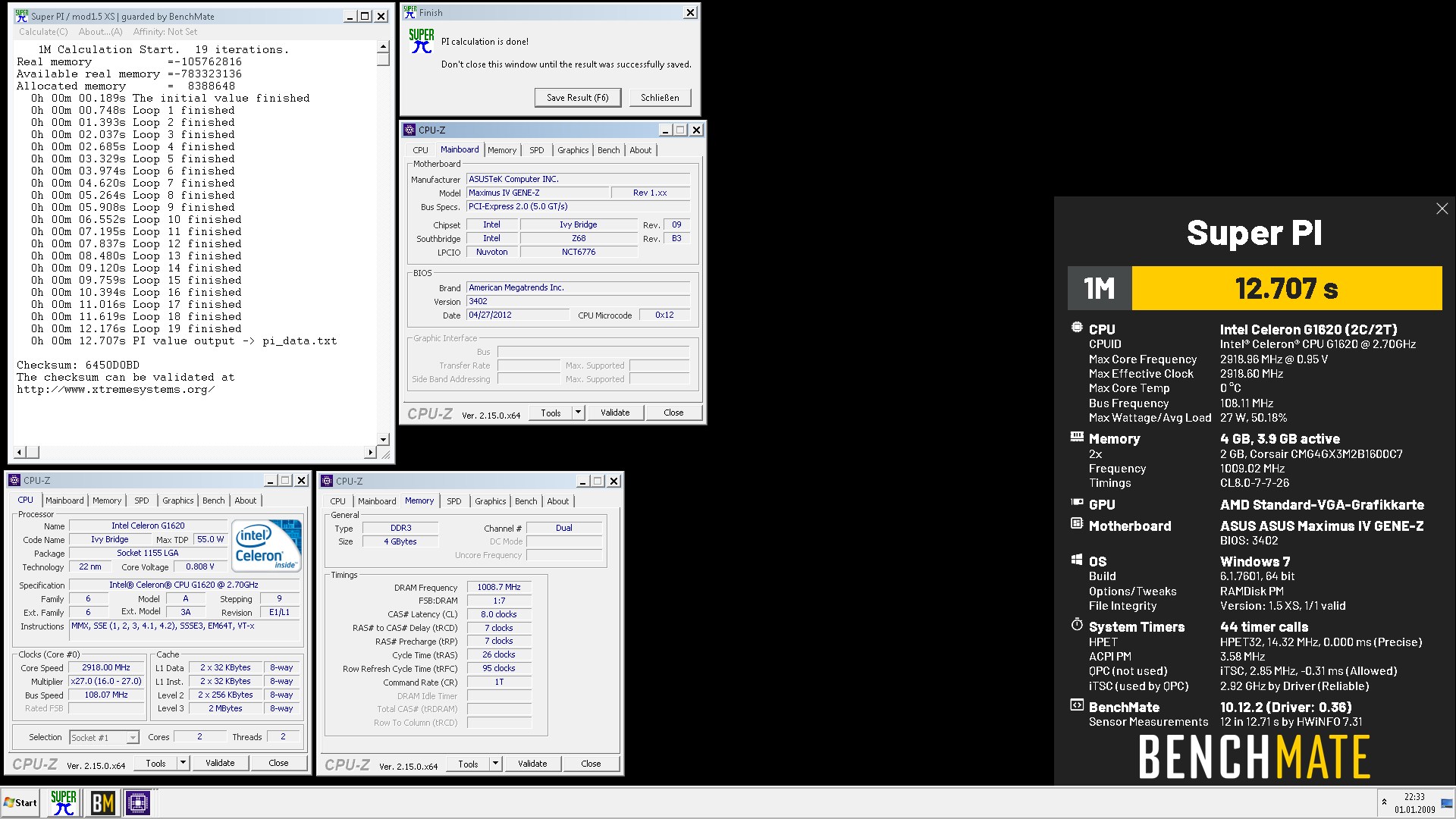Click Close button in CPU-Z Memory window
1456x819 pixels.
(x=591, y=764)
